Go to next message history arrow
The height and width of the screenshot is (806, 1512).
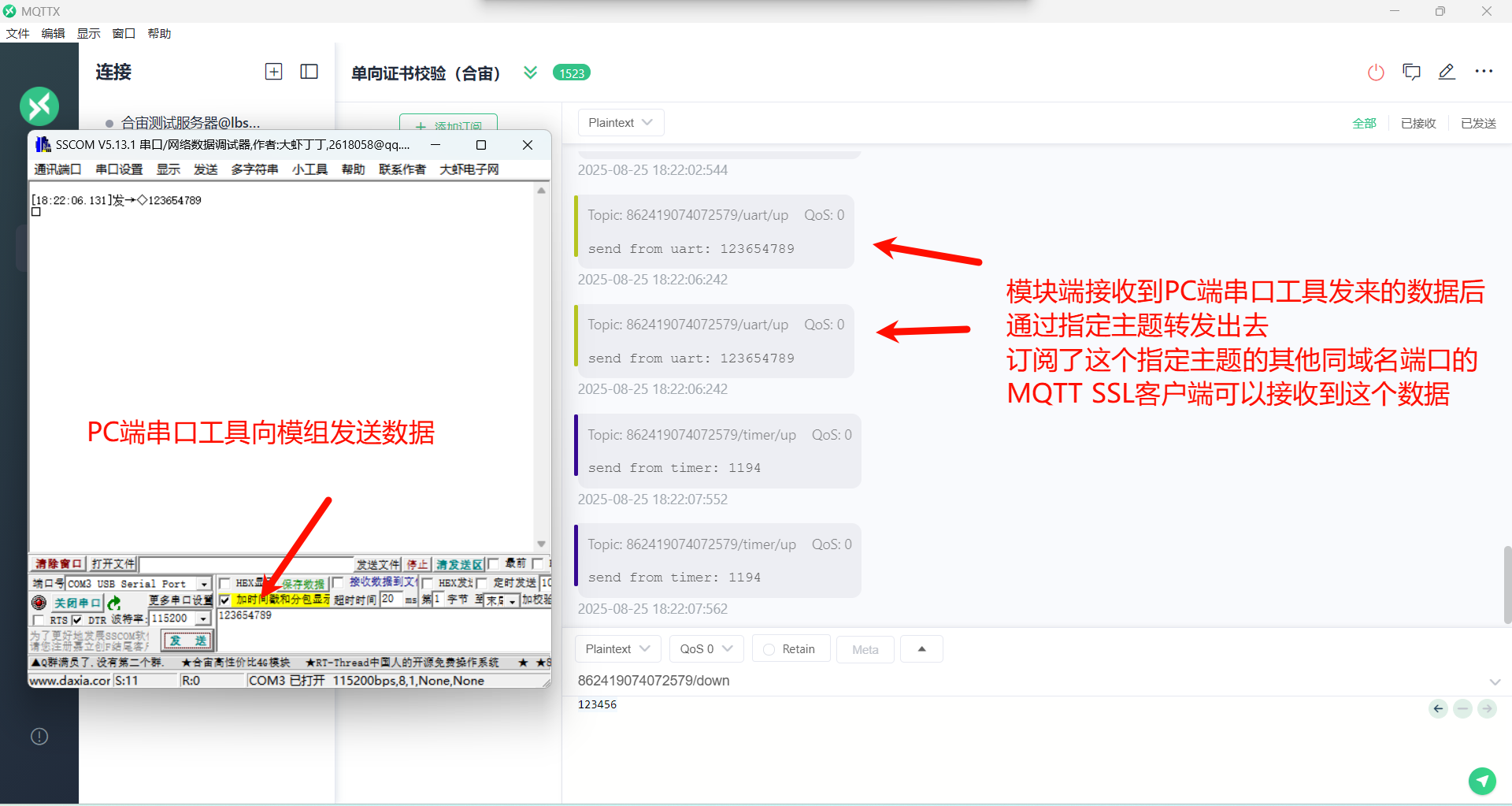[x=1487, y=708]
